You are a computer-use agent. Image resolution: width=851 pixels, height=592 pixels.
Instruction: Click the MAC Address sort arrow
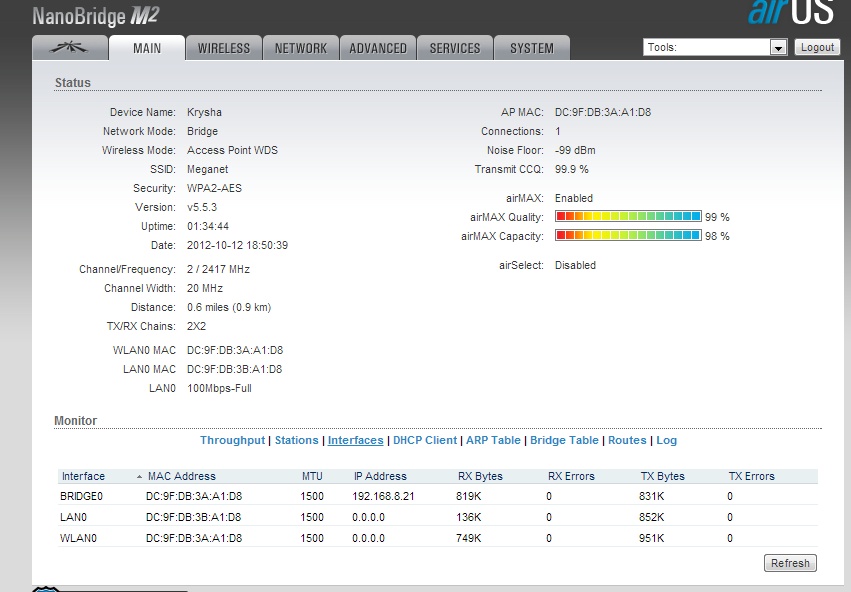tap(139, 477)
